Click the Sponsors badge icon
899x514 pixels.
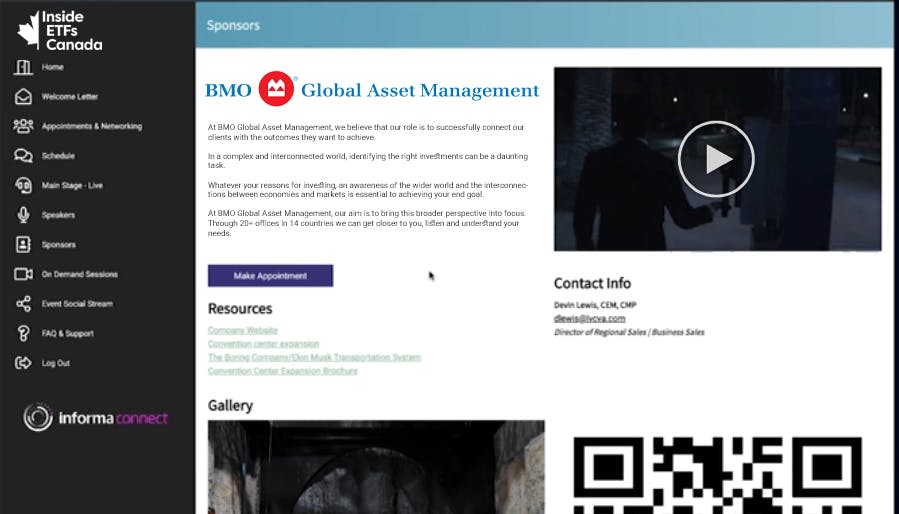[23, 244]
